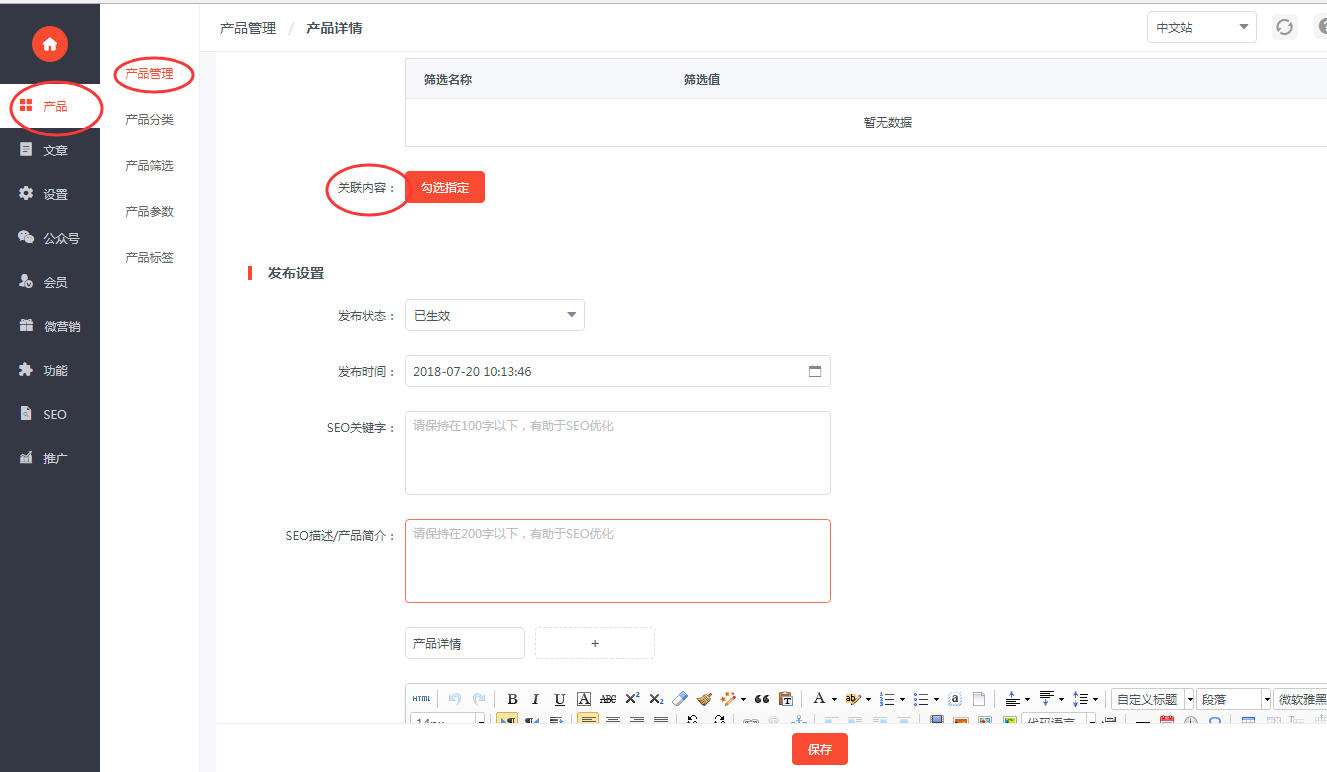Viewport: 1327px width, 772px height.
Task: Open the 发布状态 dropdown showing 已生效
Action: (494, 315)
